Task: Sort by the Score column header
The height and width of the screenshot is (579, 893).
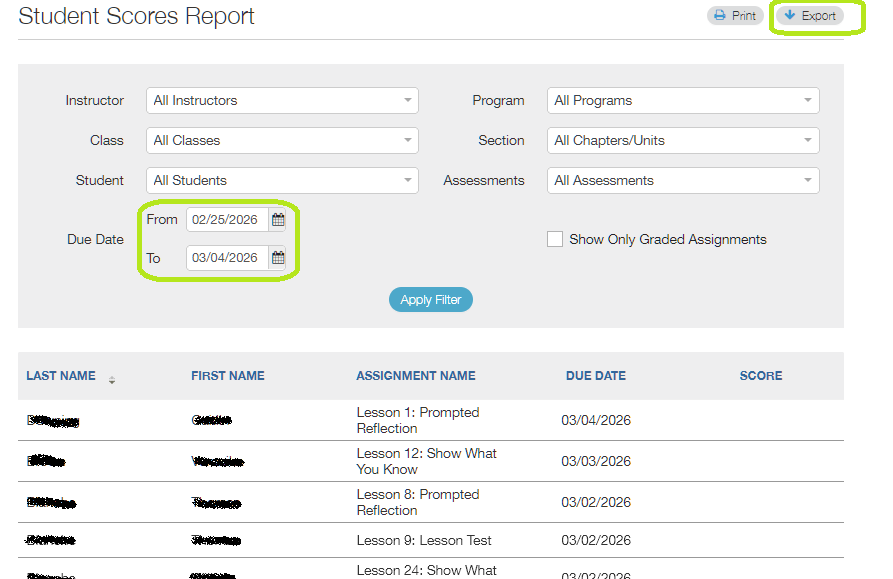Action: (x=761, y=376)
